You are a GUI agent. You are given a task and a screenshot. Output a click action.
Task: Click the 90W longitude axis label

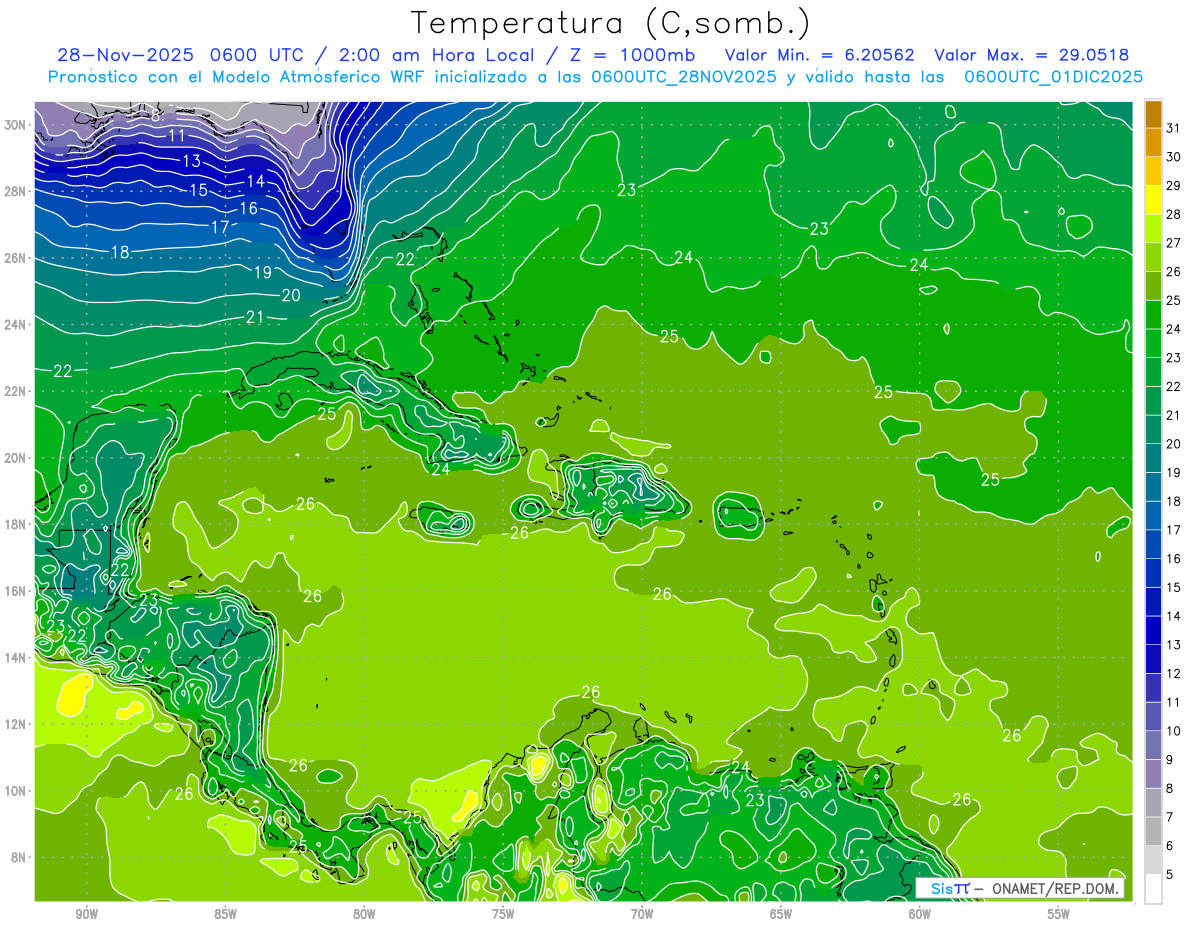click(x=86, y=914)
